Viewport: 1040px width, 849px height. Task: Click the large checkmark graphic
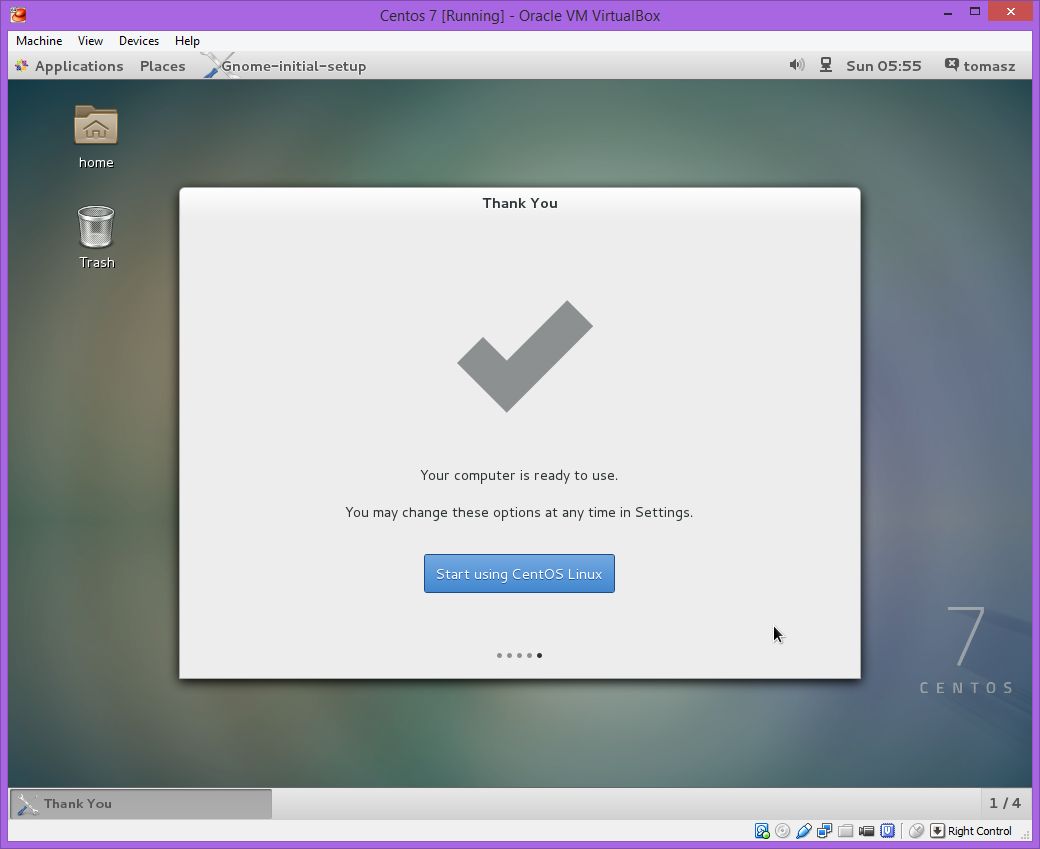pos(525,356)
